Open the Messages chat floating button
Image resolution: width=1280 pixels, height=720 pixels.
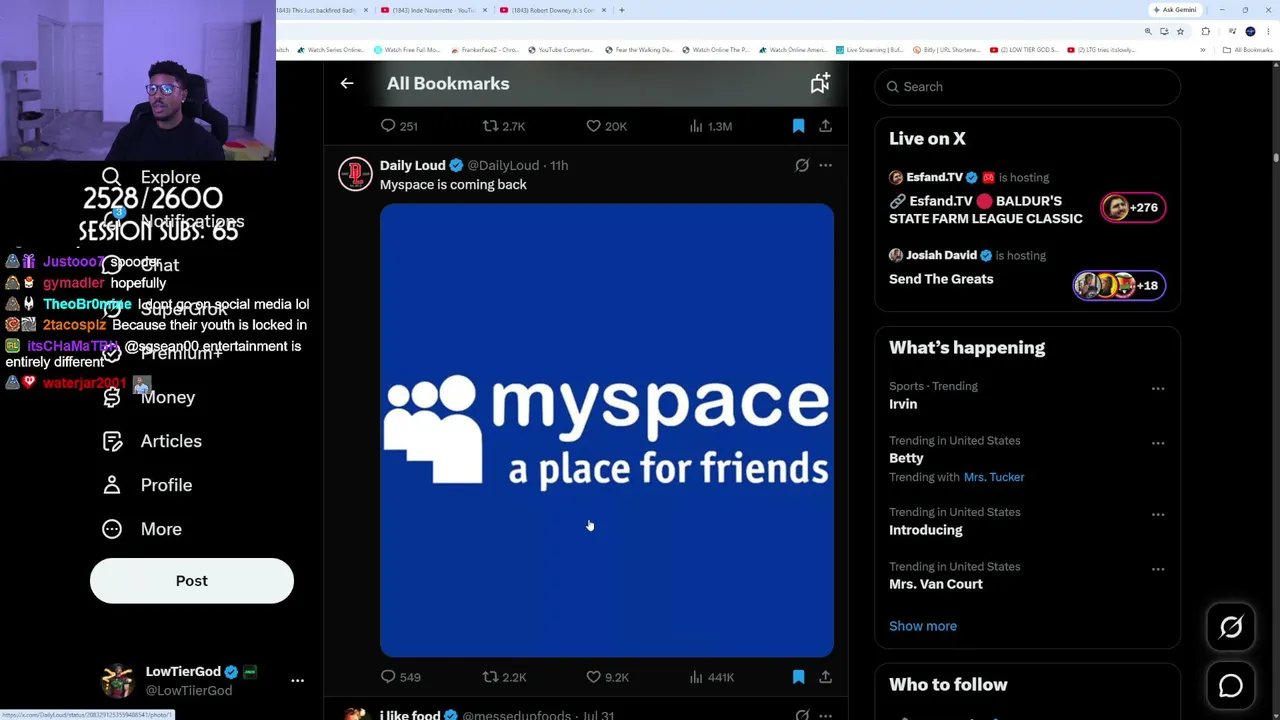[x=1231, y=686]
